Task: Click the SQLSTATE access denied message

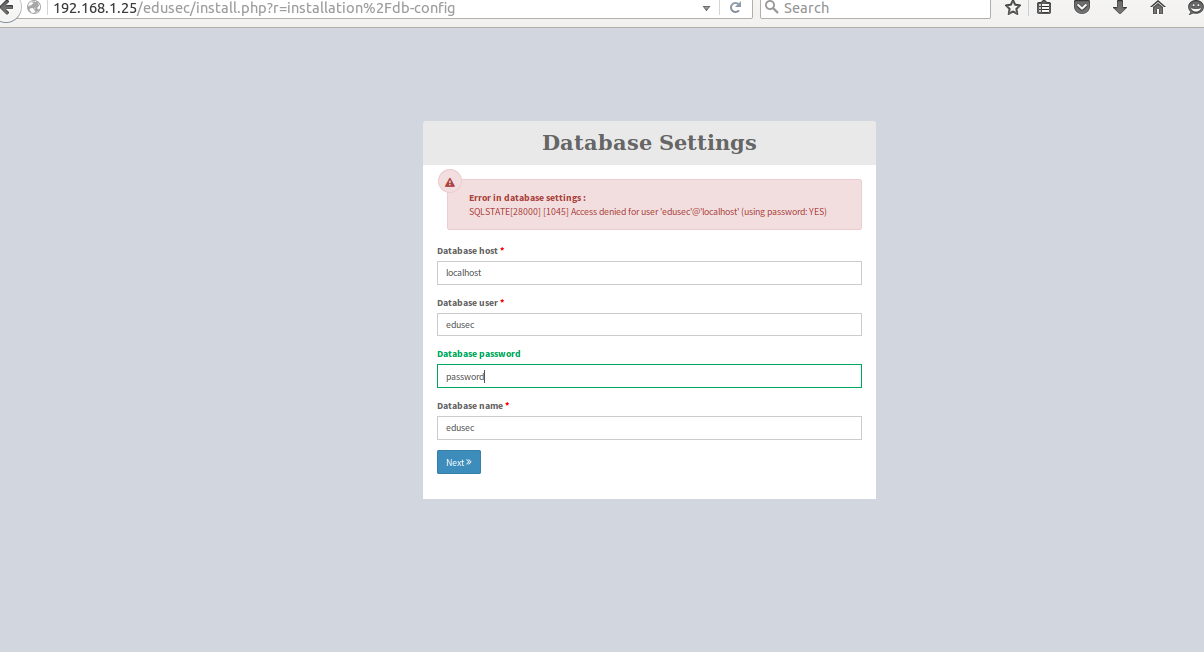Action: [648, 212]
